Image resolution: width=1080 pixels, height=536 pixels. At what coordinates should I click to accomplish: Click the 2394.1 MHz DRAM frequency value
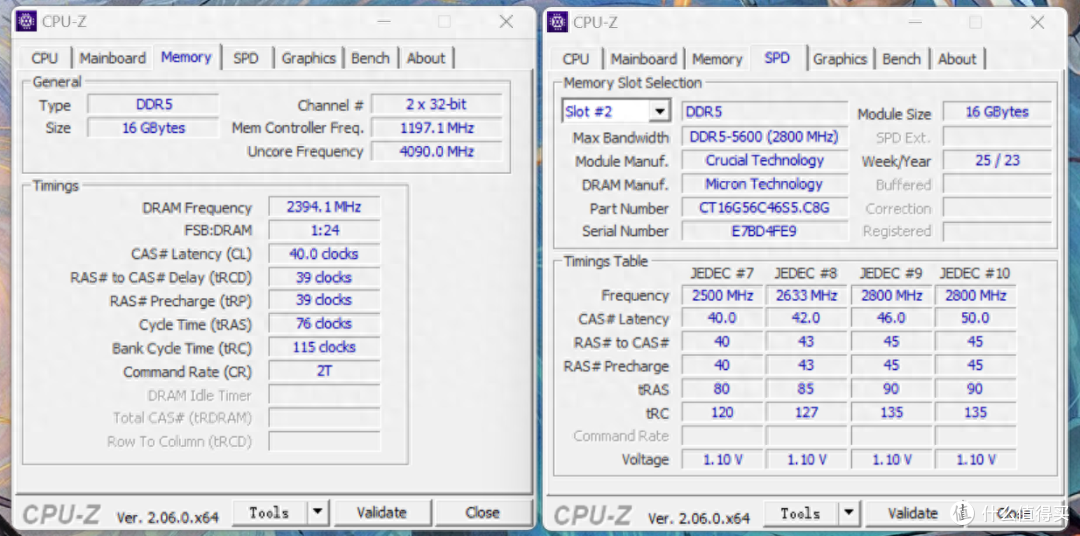pyautogui.click(x=324, y=207)
